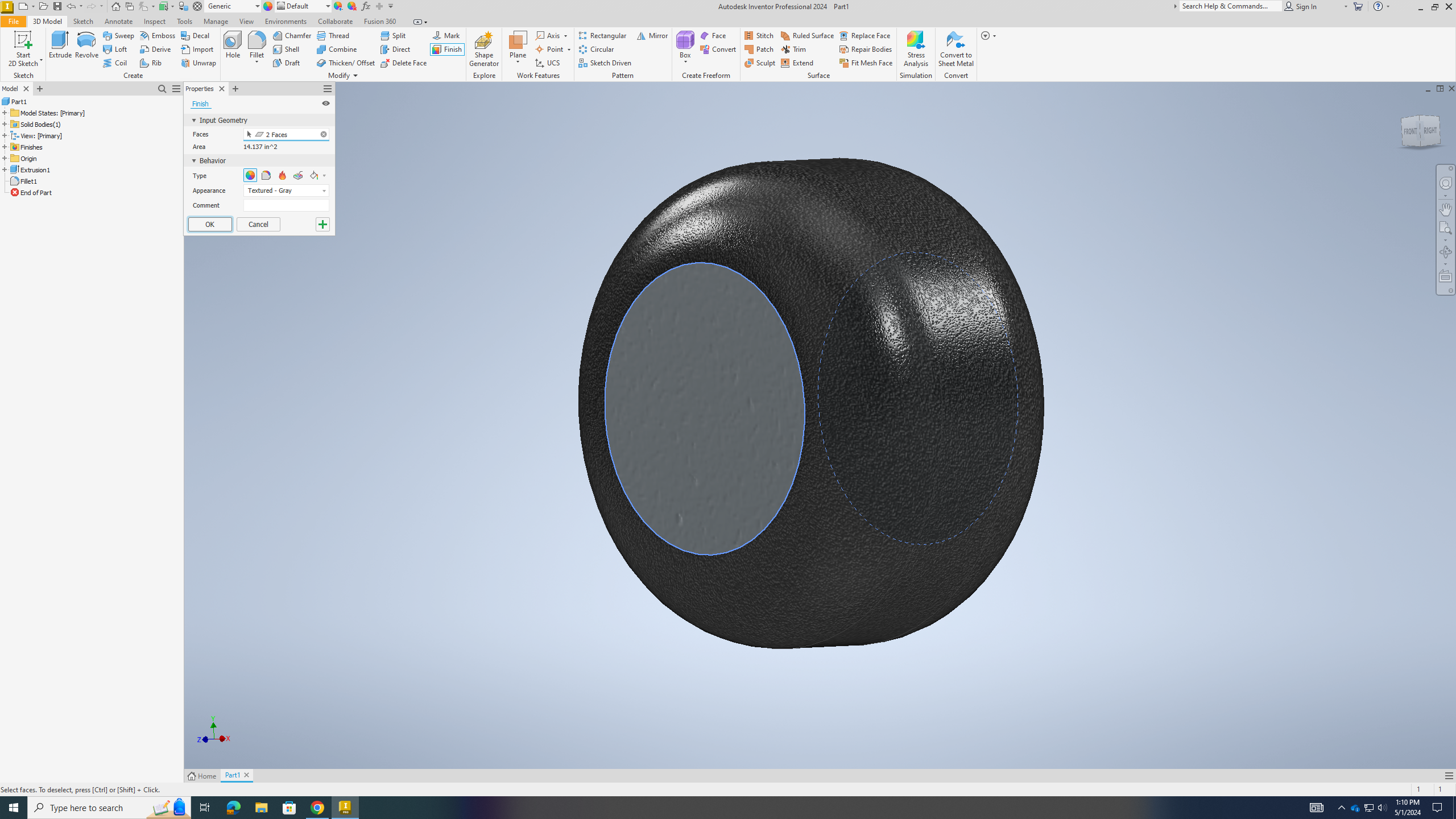
Task: Open Stress Analysis simulation
Action: tap(916, 49)
